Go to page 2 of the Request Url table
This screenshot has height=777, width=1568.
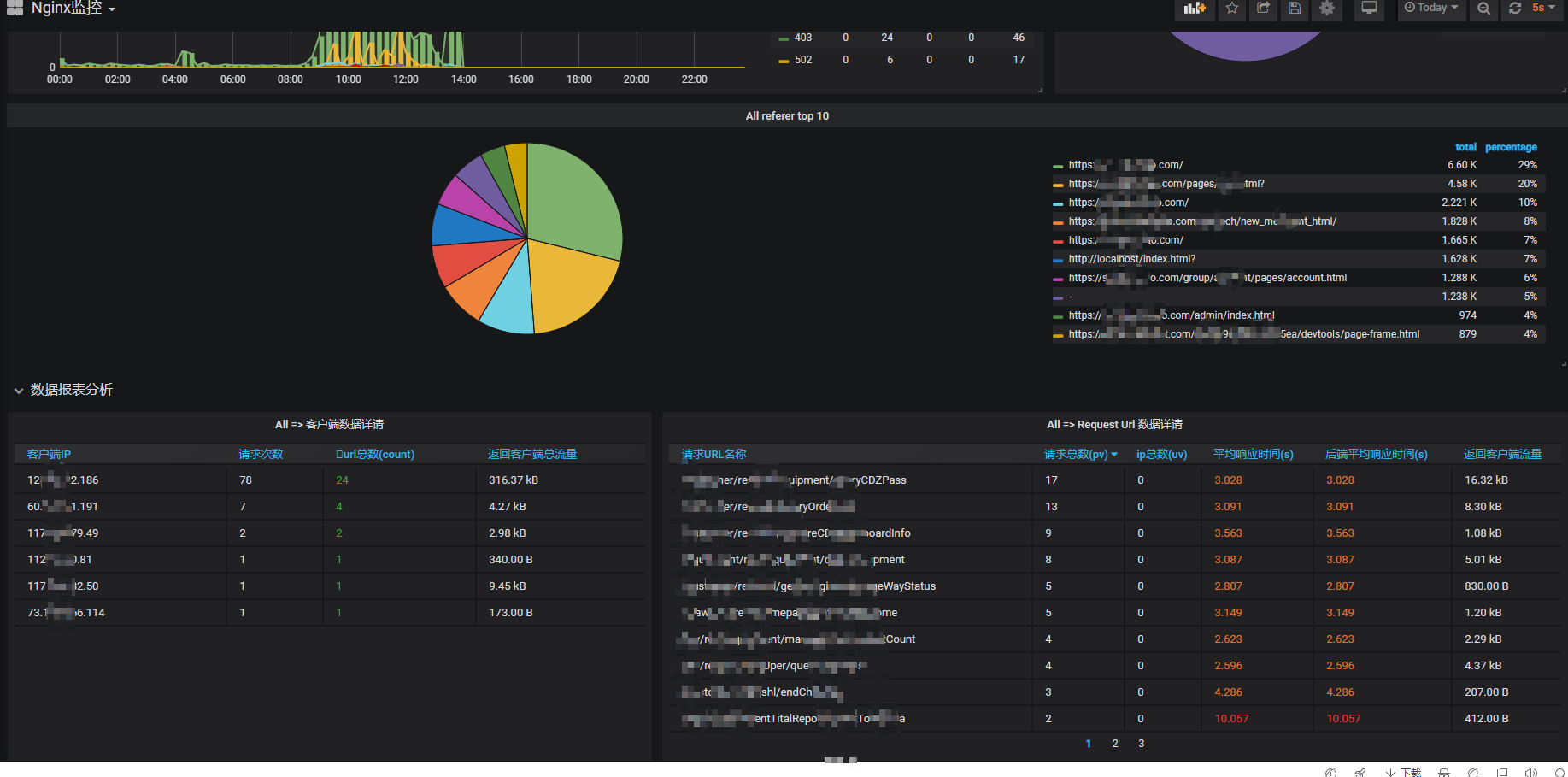pos(1114,744)
